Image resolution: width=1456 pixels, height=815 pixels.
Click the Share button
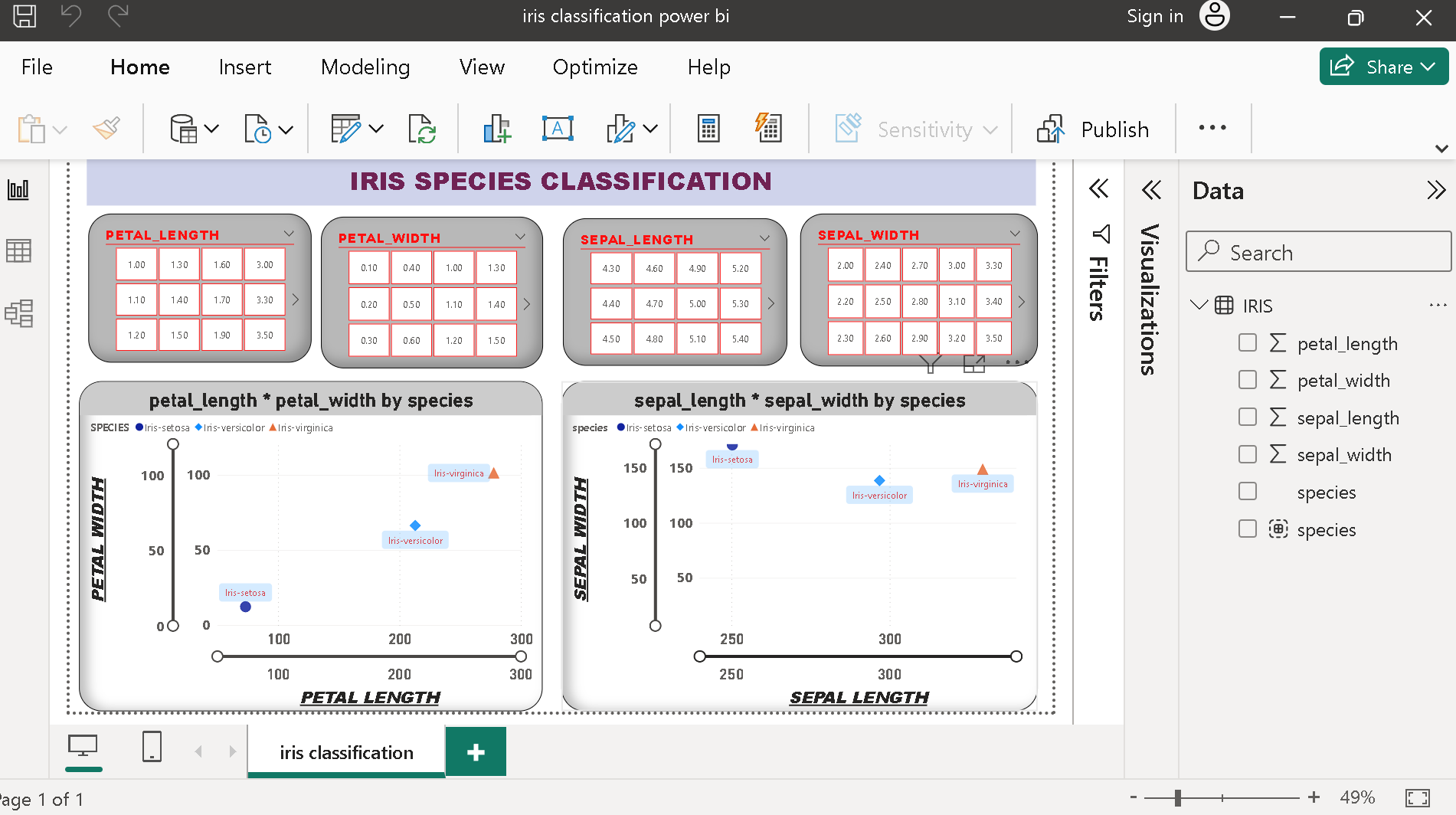click(x=1383, y=67)
